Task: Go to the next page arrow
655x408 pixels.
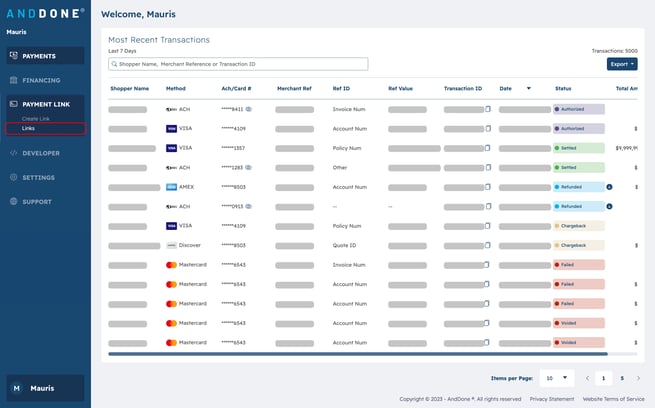Action: coord(639,379)
